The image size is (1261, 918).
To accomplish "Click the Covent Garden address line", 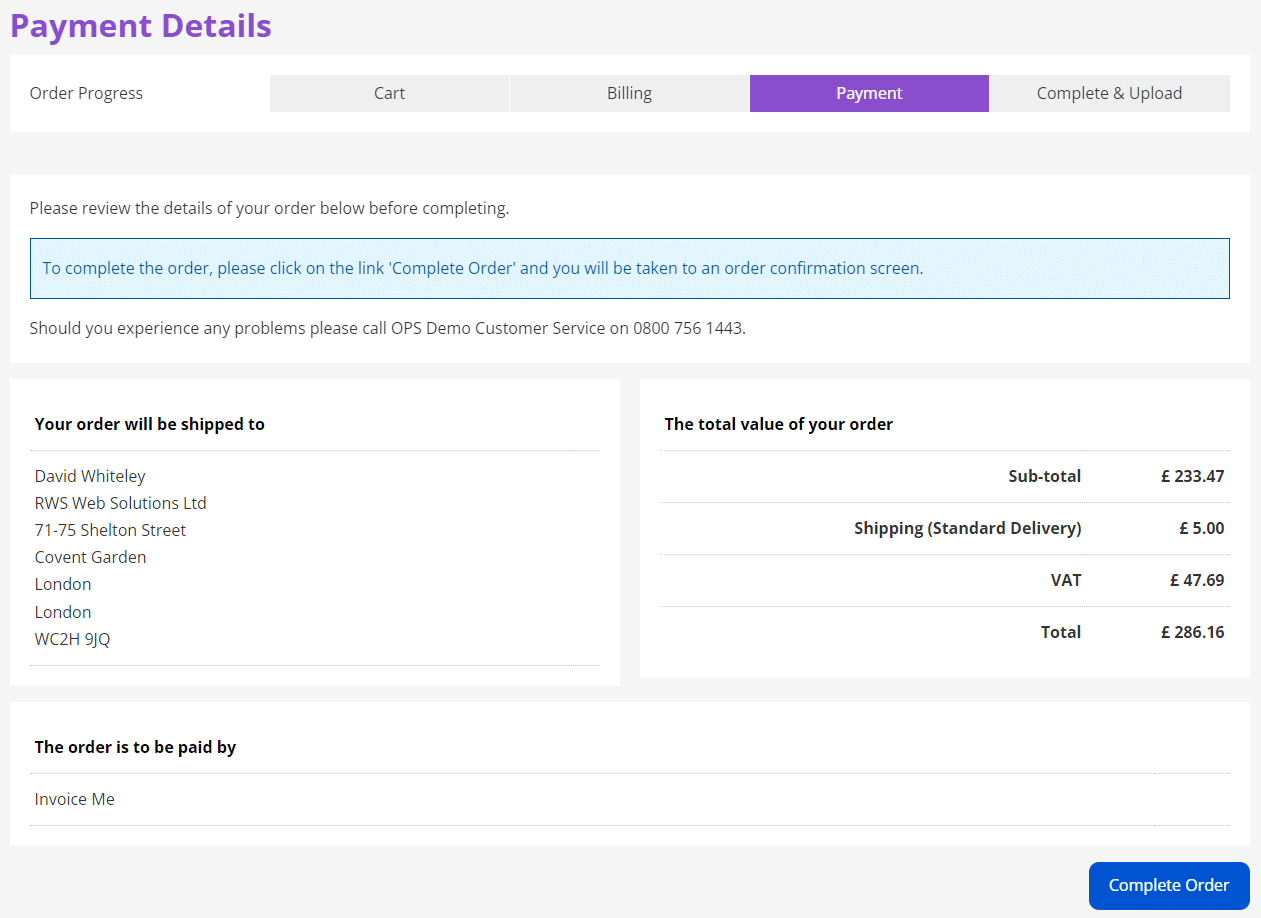I will 90,557.
